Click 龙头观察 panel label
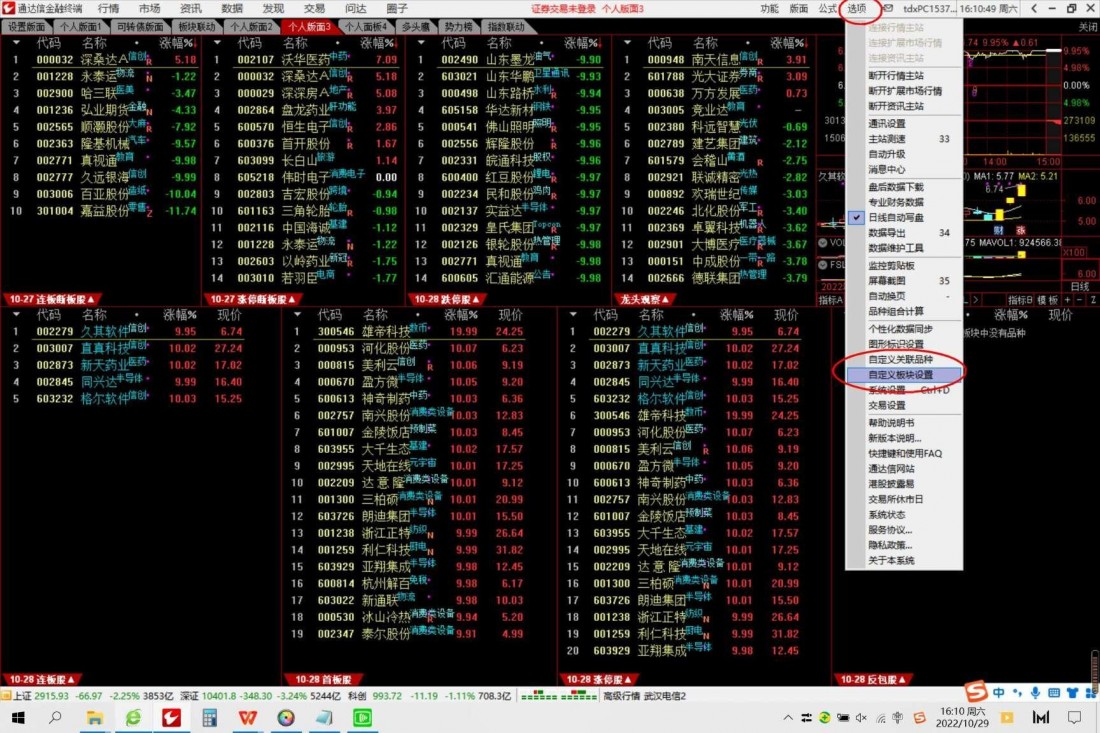Screen dimensions: 1100x733 coord(645,299)
